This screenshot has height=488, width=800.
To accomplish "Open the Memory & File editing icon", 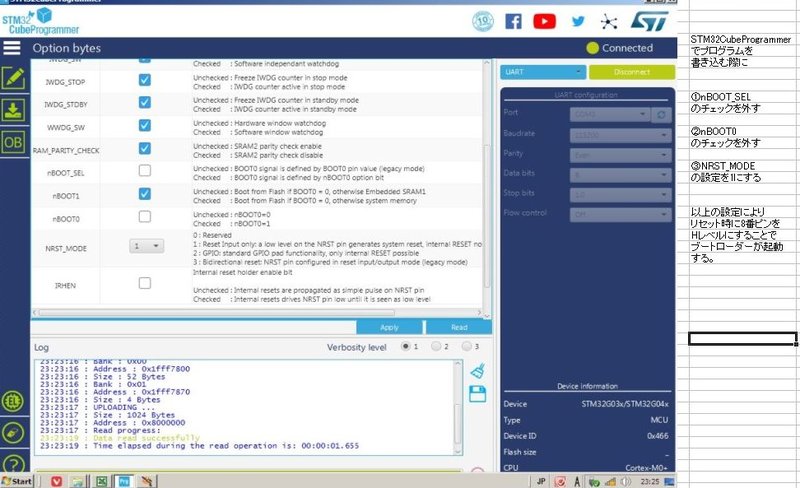I will tap(13, 77).
